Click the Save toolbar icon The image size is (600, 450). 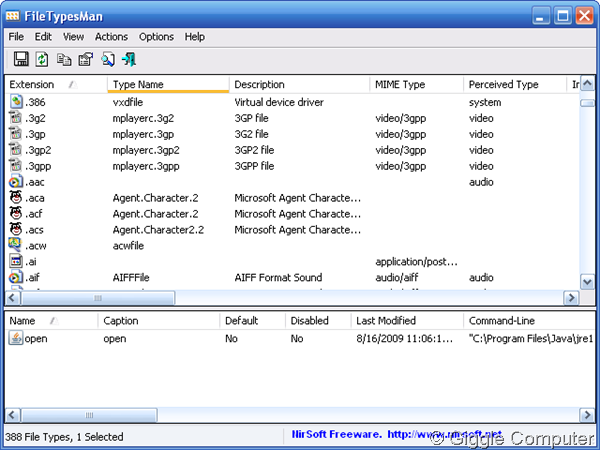pyautogui.click(x=21, y=59)
